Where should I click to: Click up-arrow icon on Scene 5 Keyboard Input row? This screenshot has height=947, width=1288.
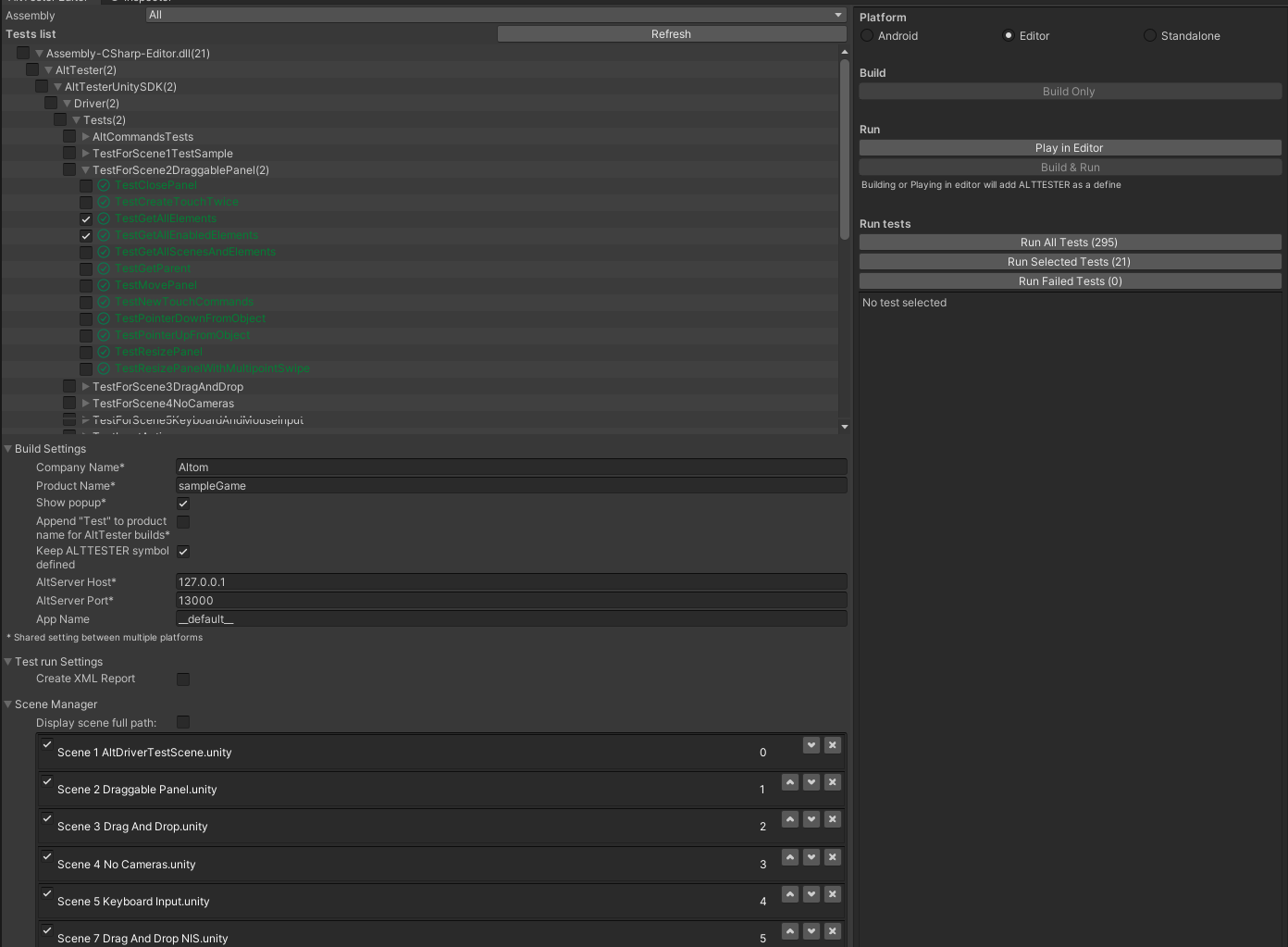790,894
